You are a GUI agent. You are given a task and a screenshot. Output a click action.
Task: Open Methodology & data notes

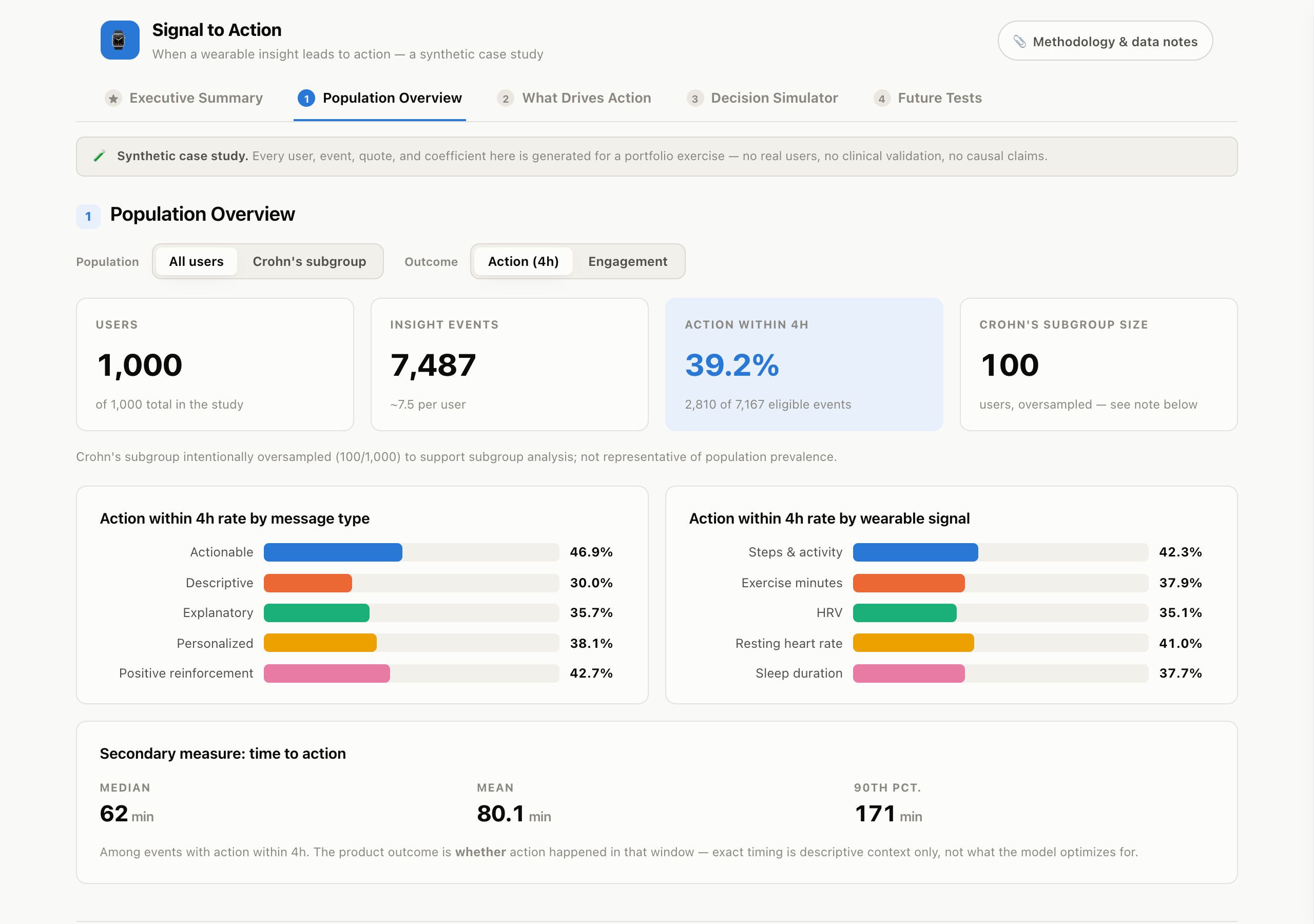coord(1105,41)
